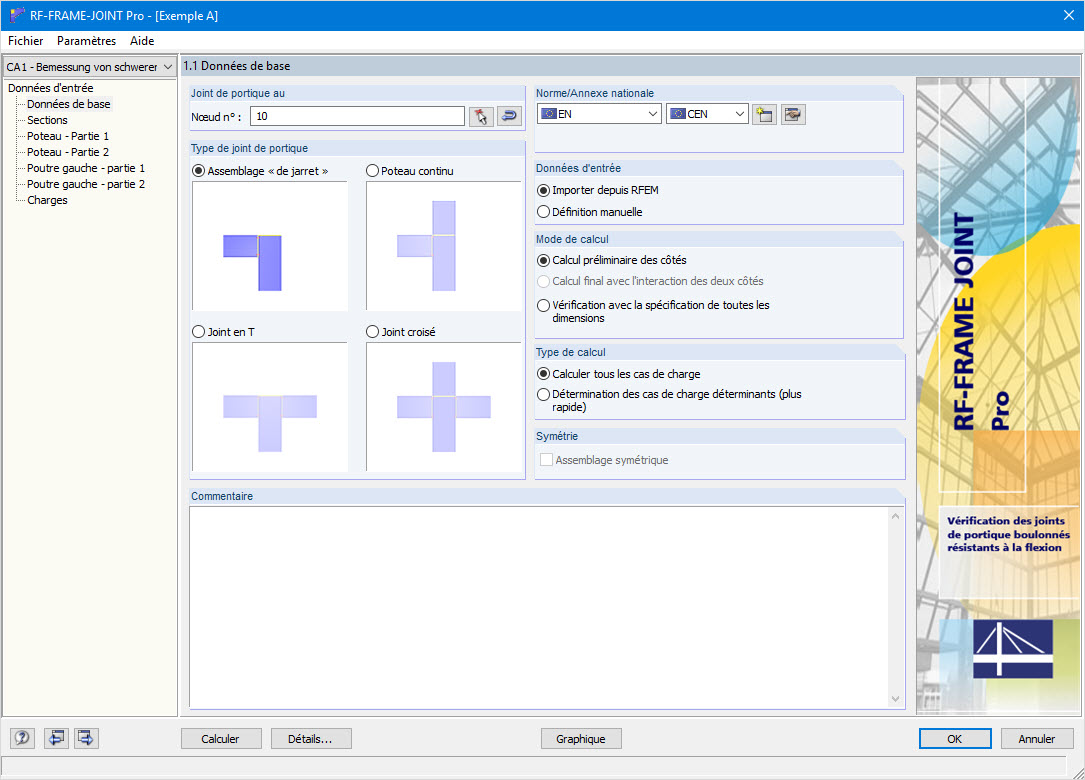Click comment box scroll up arrow
1085x780 pixels.
tap(895, 516)
